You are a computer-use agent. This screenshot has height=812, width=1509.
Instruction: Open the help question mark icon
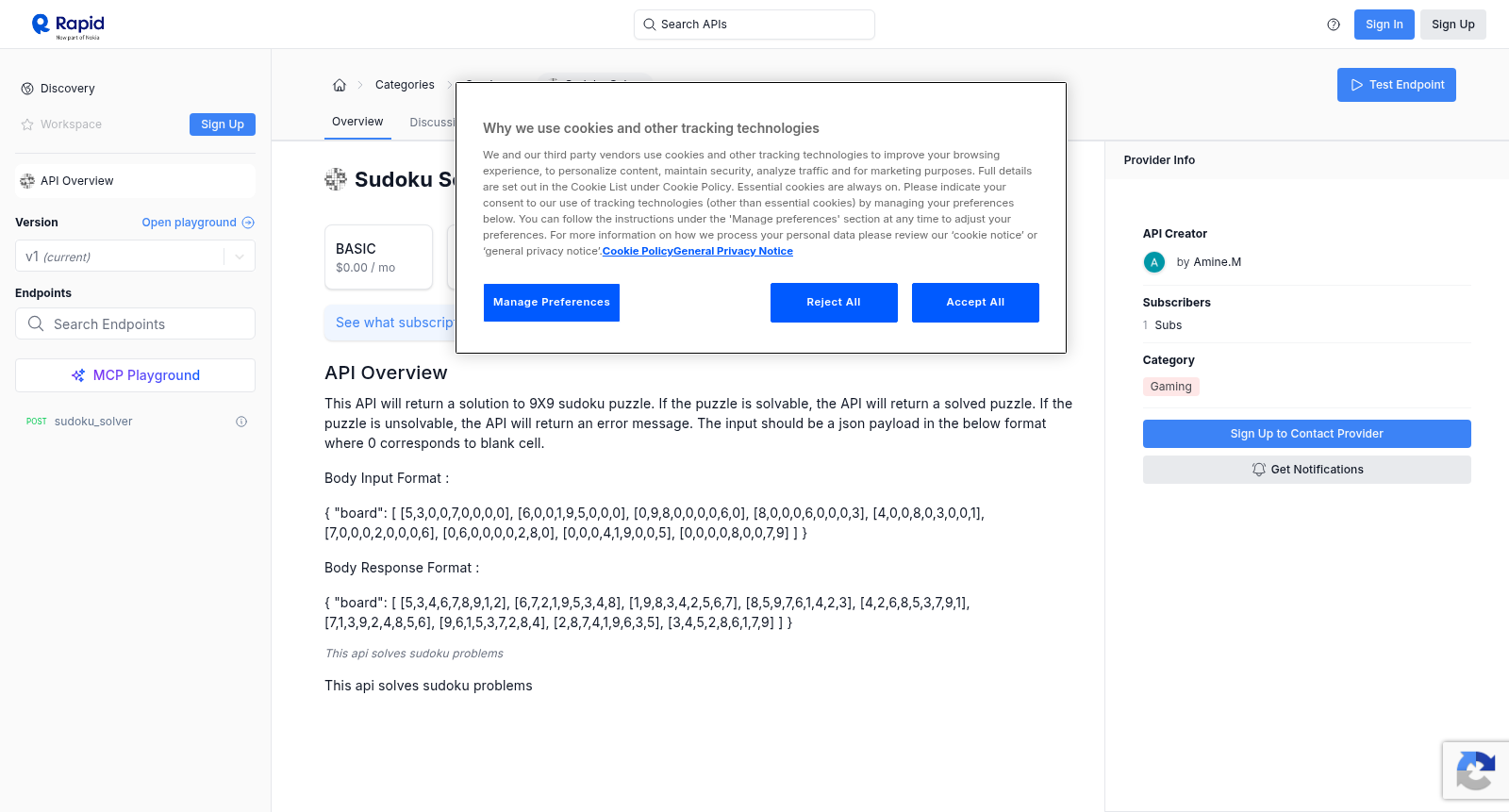point(1334,25)
